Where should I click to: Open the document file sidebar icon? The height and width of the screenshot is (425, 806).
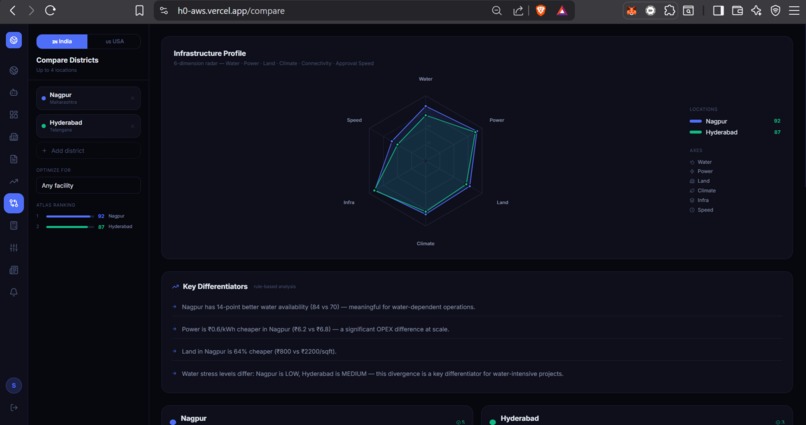(x=14, y=159)
